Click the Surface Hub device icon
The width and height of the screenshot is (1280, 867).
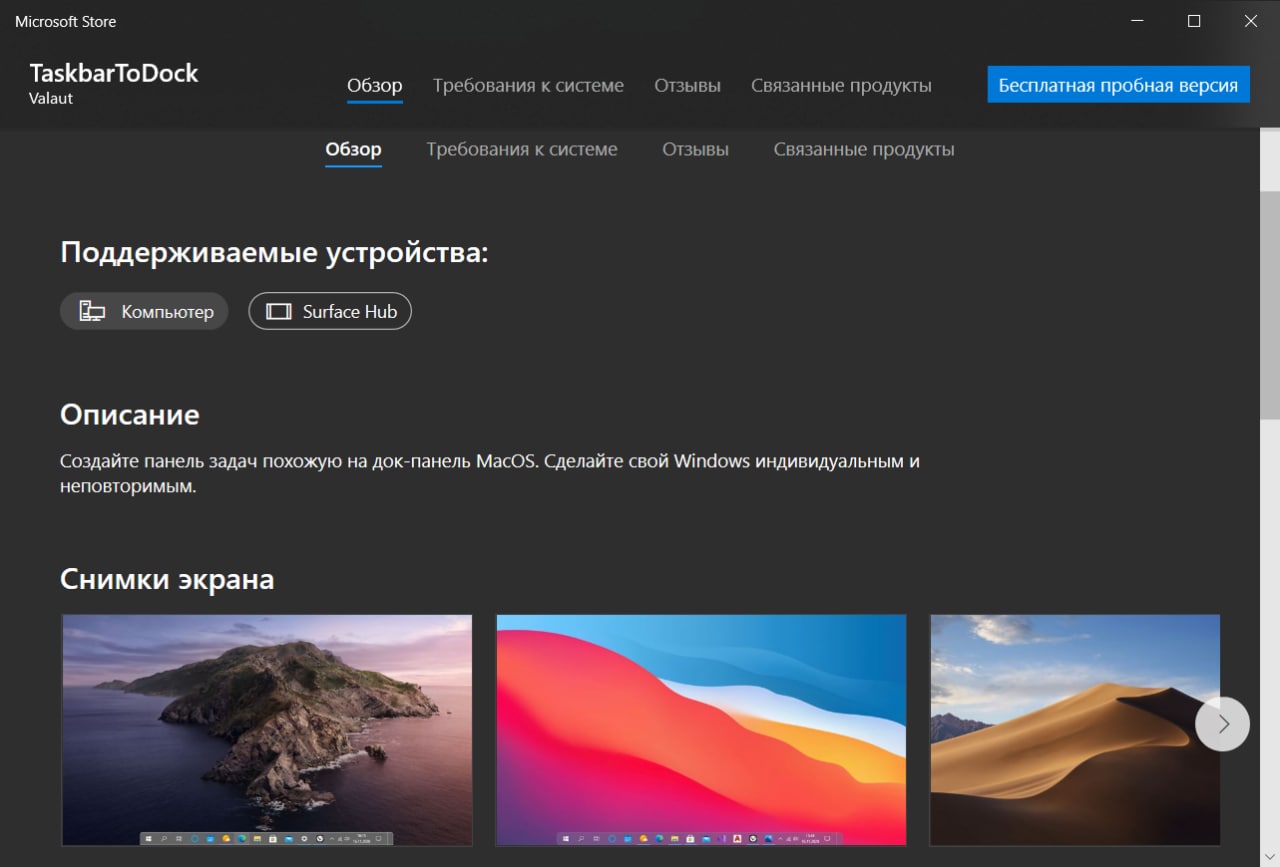pos(278,311)
